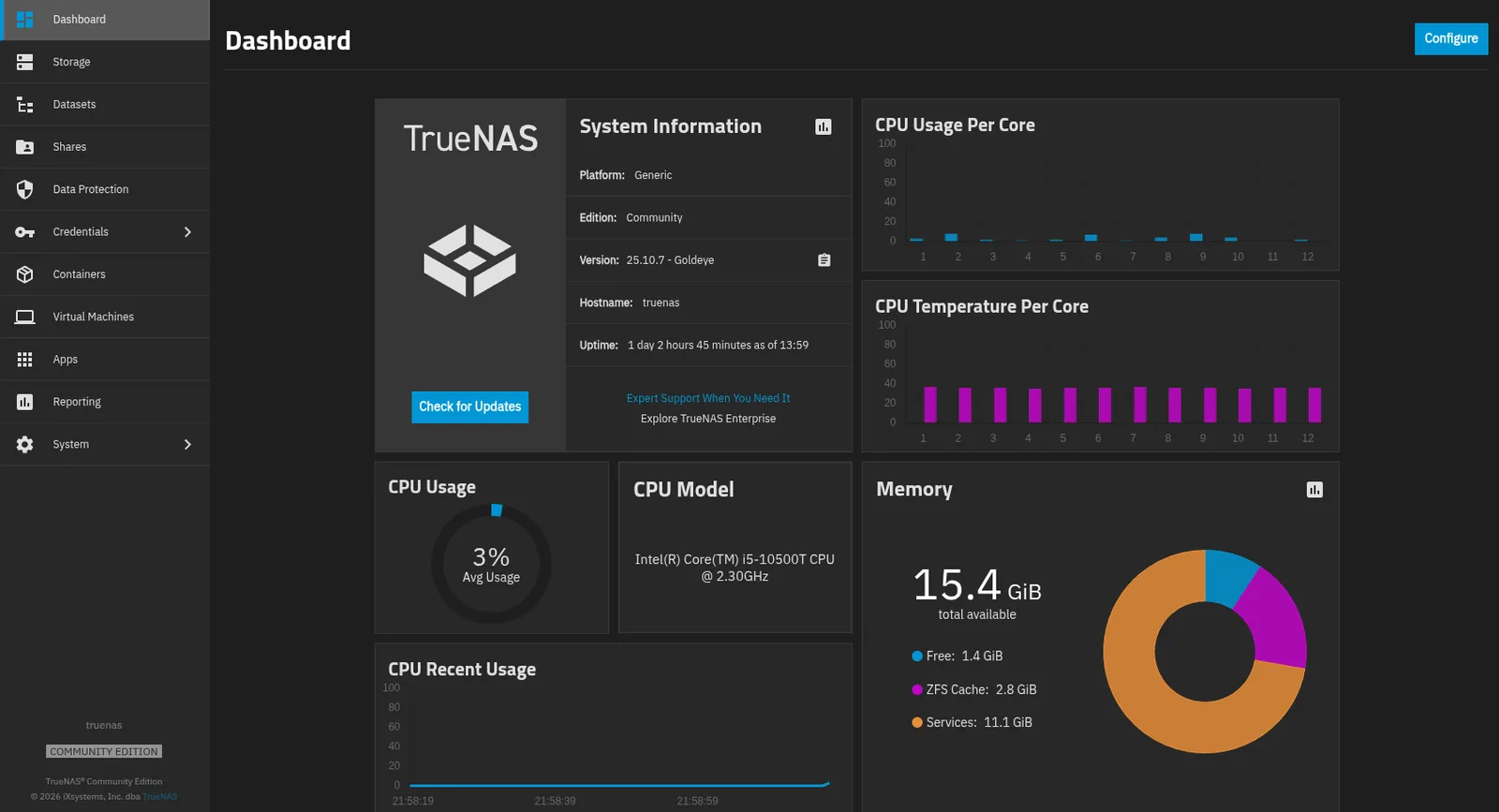Click the Edition Community row

pos(708,218)
